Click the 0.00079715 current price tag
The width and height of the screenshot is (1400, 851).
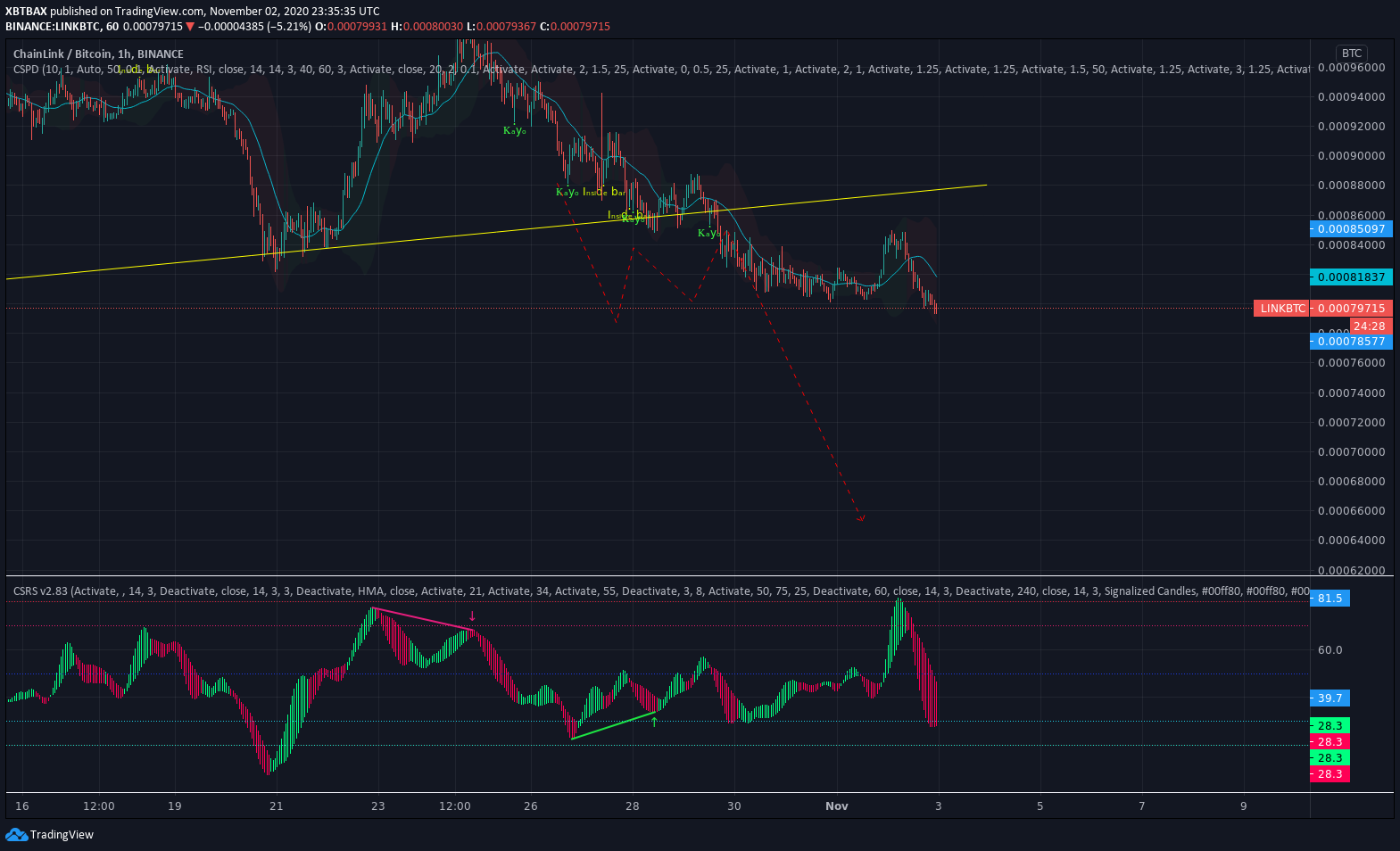coord(1351,309)
